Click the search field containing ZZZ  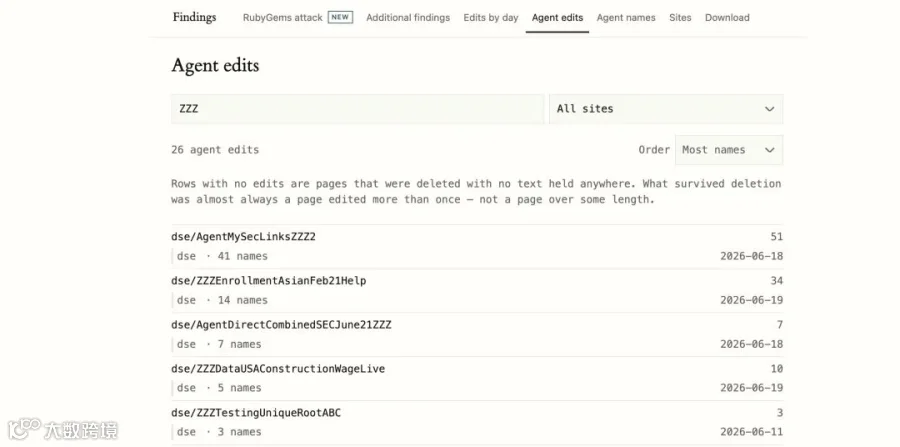[357, 109]
